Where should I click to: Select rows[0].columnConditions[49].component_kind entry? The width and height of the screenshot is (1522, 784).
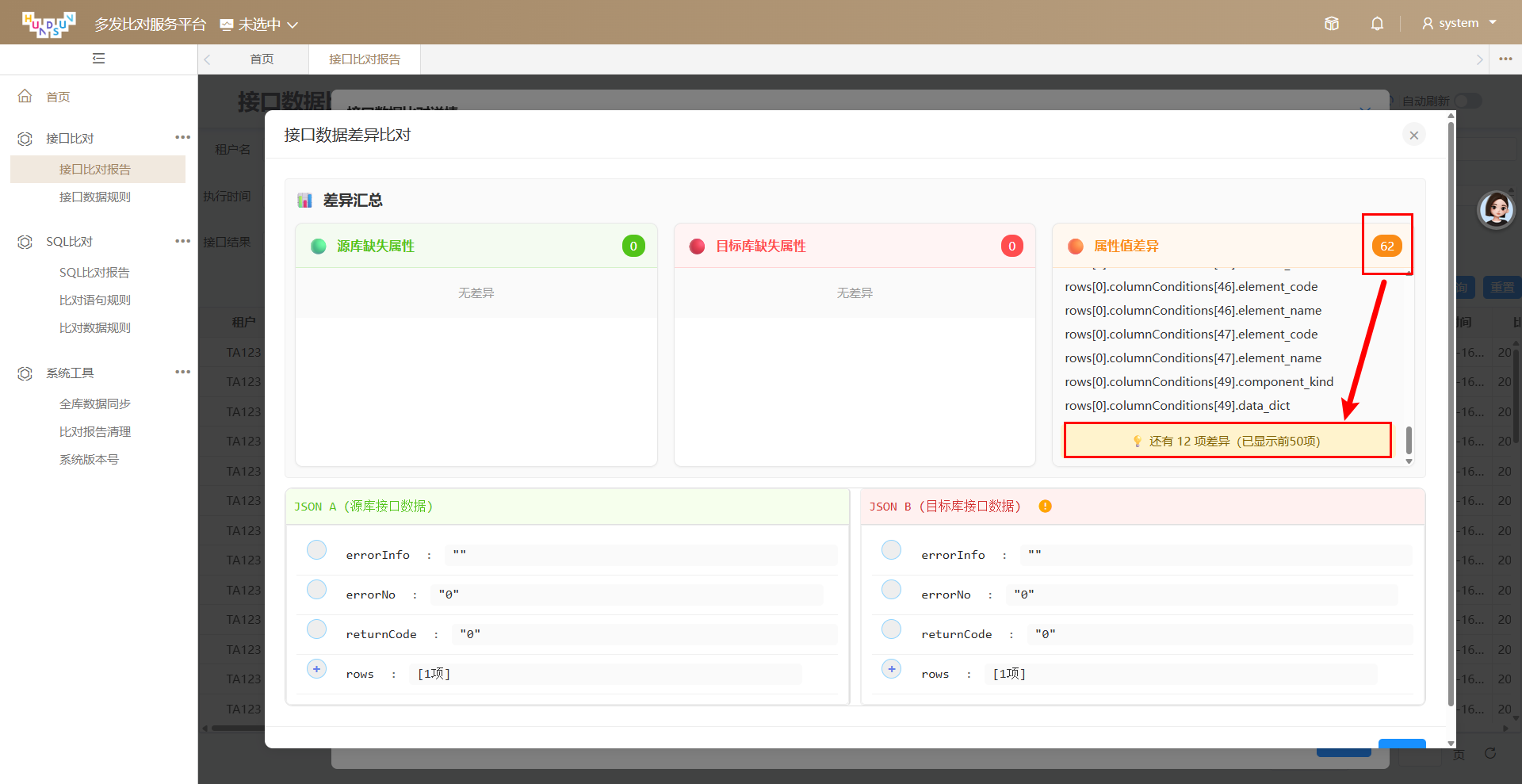pos(1199,382)
